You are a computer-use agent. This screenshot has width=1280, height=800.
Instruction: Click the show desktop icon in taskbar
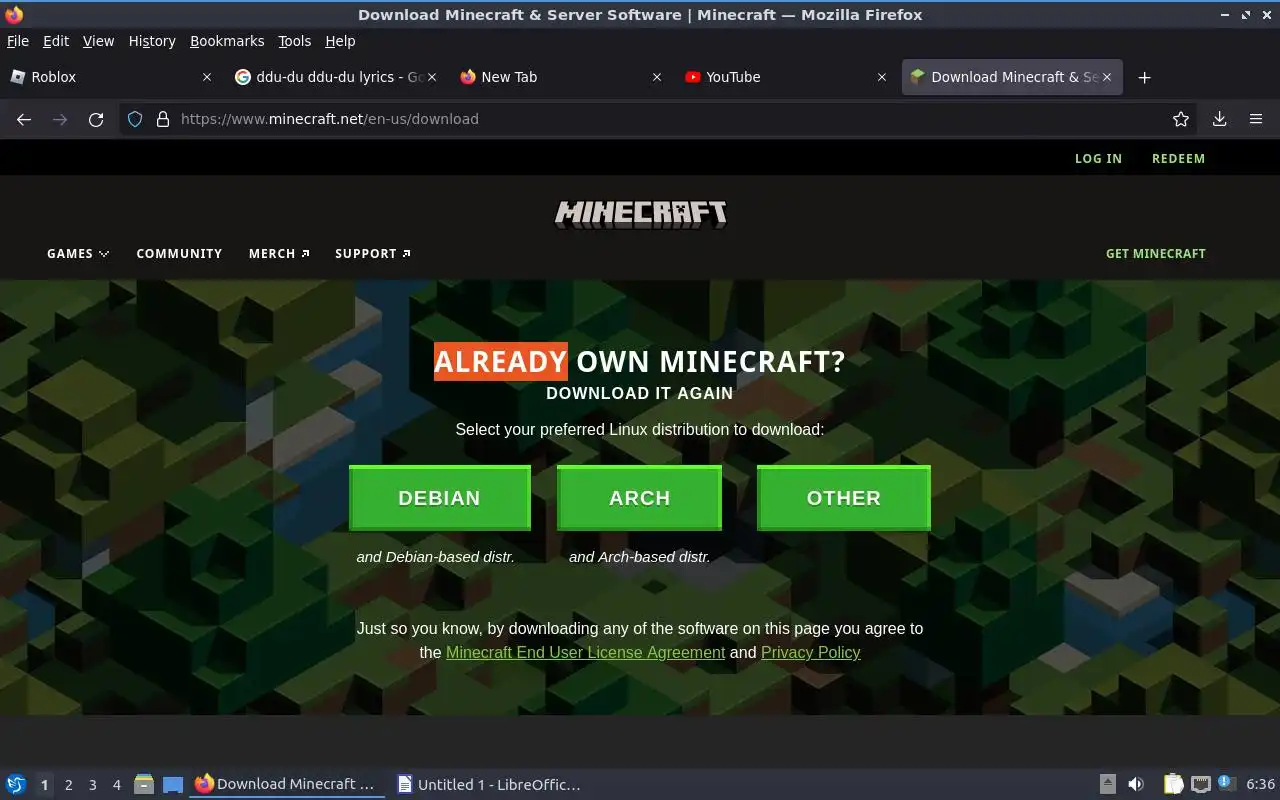173,784
